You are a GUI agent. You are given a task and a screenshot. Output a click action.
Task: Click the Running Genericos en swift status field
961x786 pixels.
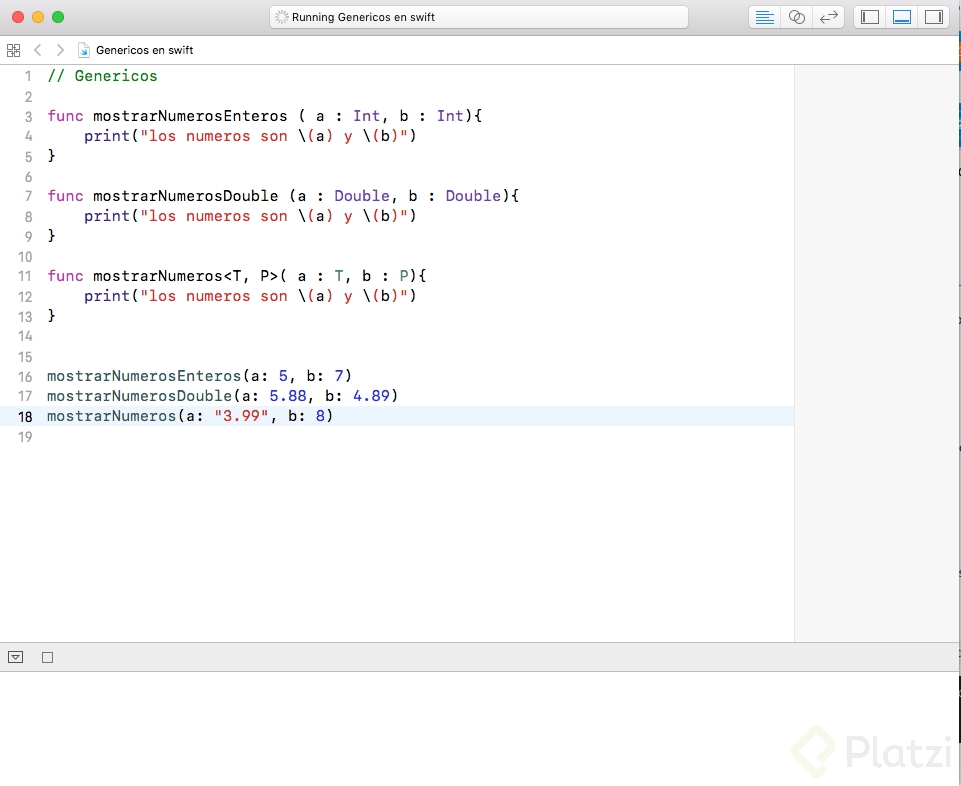point(479,17)
